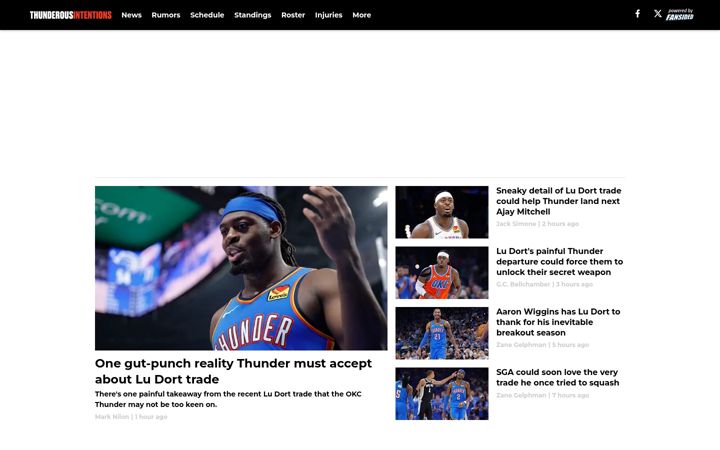Open 'SGA could soon love the very trade' article
Viewport: 720px width, 450px height.
click(x=557, y=377)
